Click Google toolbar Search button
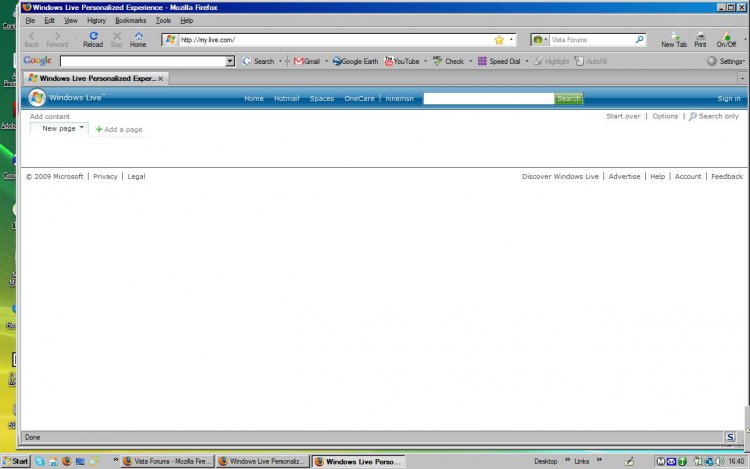750x469 pixels. click(259, 61)
